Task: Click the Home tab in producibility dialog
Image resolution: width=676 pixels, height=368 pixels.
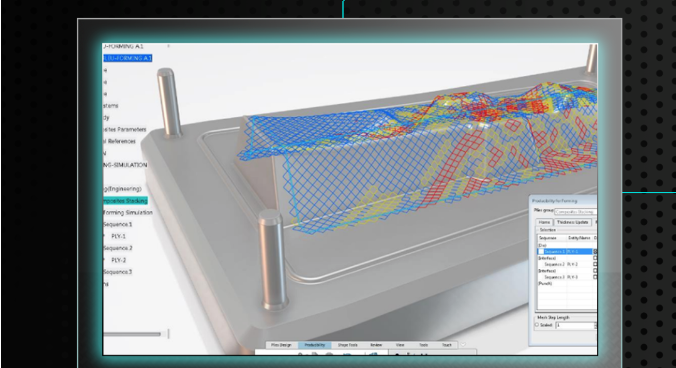Action: (544, 222)
